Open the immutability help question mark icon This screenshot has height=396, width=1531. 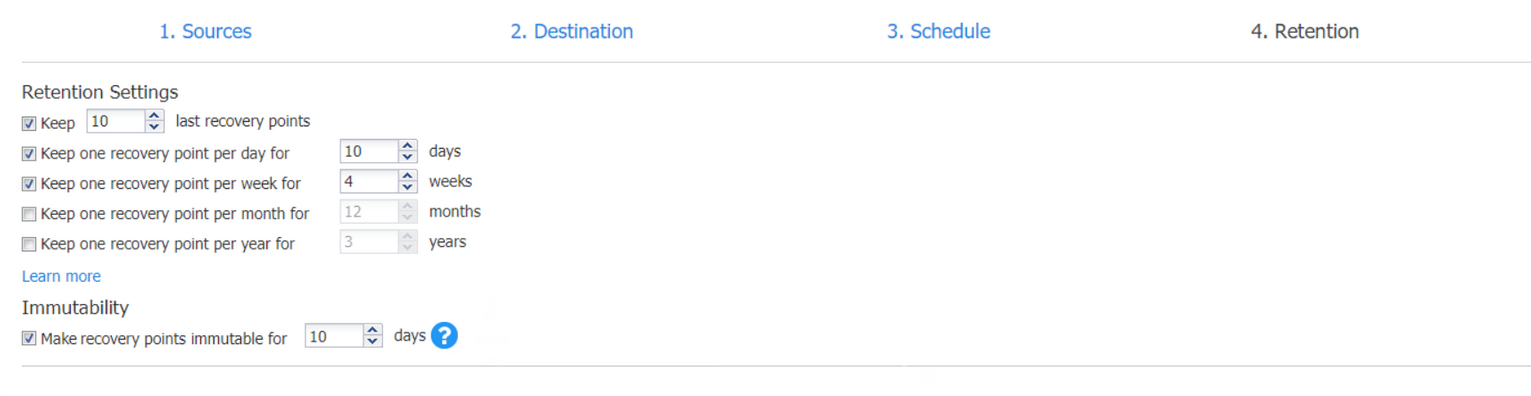click(444, 336)
